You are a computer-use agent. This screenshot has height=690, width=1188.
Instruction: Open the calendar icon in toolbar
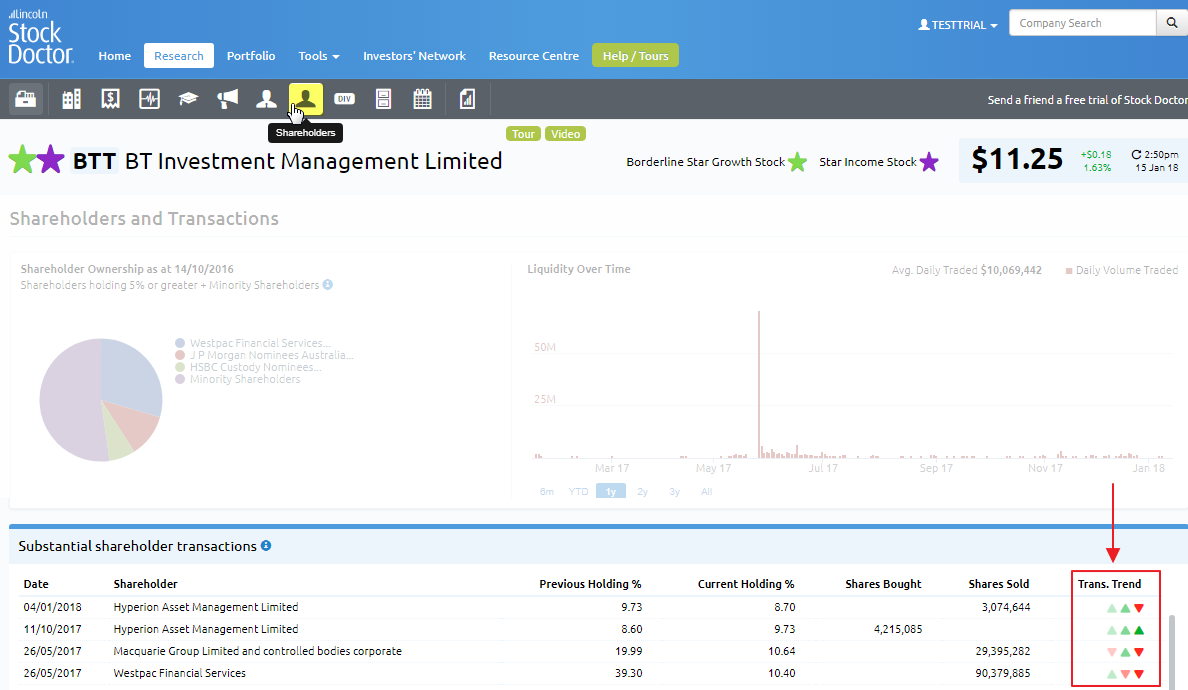423,99
